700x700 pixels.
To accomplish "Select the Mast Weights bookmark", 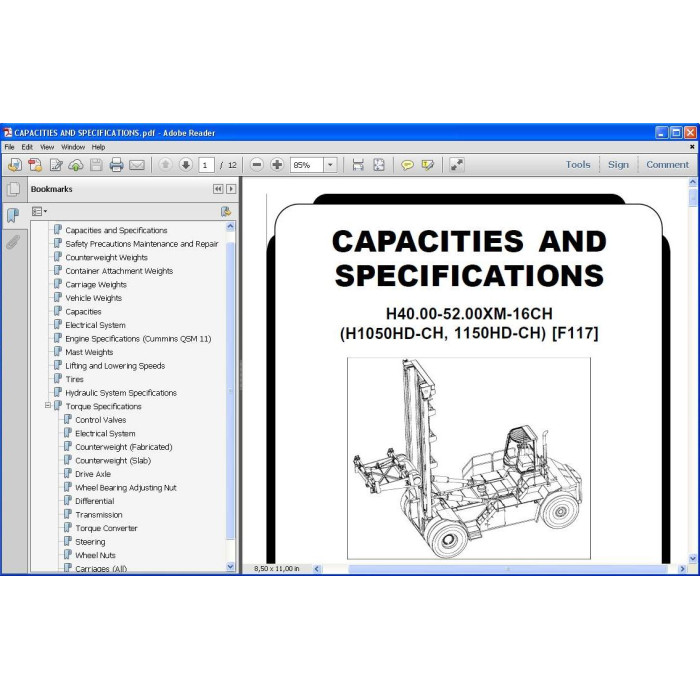I will click(89, 352).
